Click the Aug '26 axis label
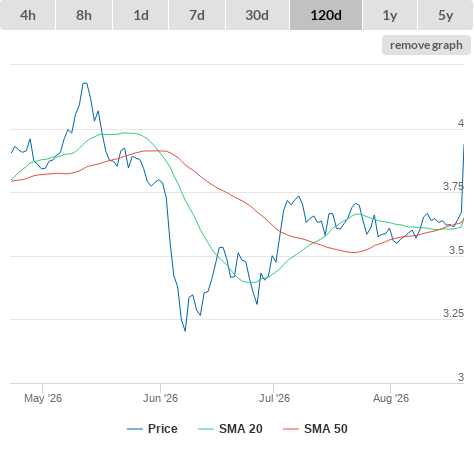The height and width of the screenshot is (455, 474). click(391, 398)
